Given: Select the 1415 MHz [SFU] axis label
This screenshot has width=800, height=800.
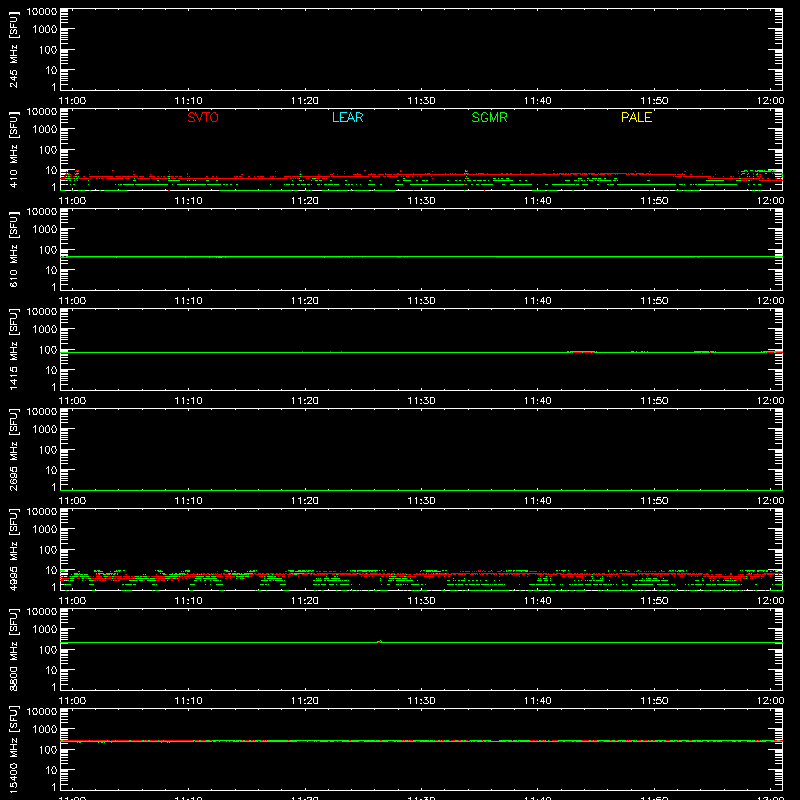Looking at the screenshot, I should tap(13, 349).
